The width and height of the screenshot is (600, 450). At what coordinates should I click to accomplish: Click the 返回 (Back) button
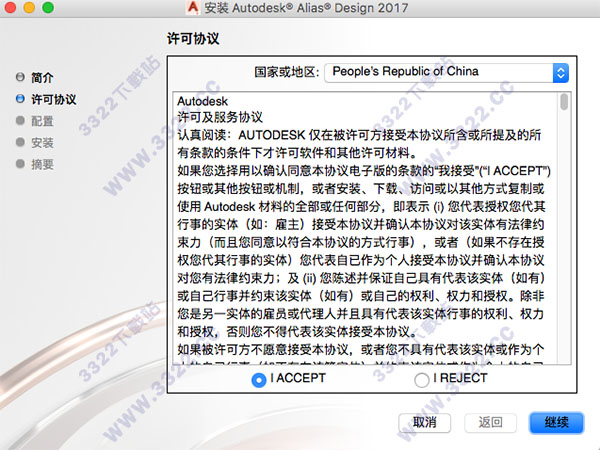pos(491,423)
